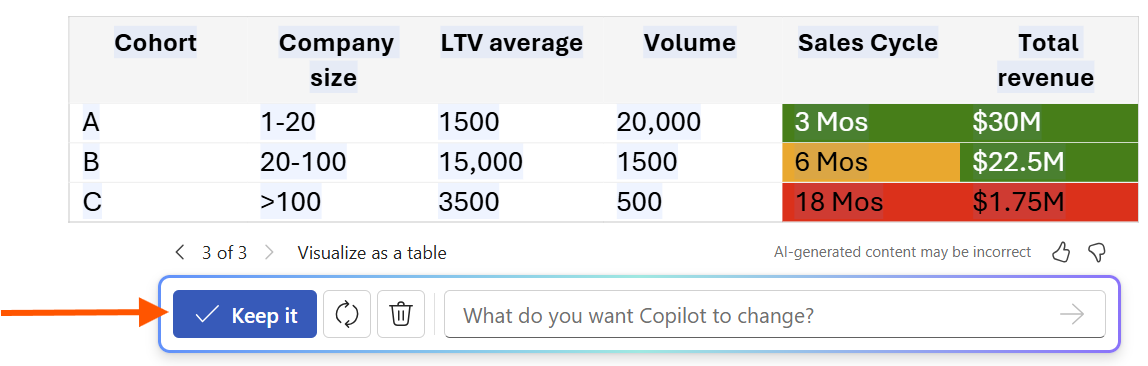The image size is (1148, 366).
Task: Click the Company size cell >100
Action: coord(291,201)
